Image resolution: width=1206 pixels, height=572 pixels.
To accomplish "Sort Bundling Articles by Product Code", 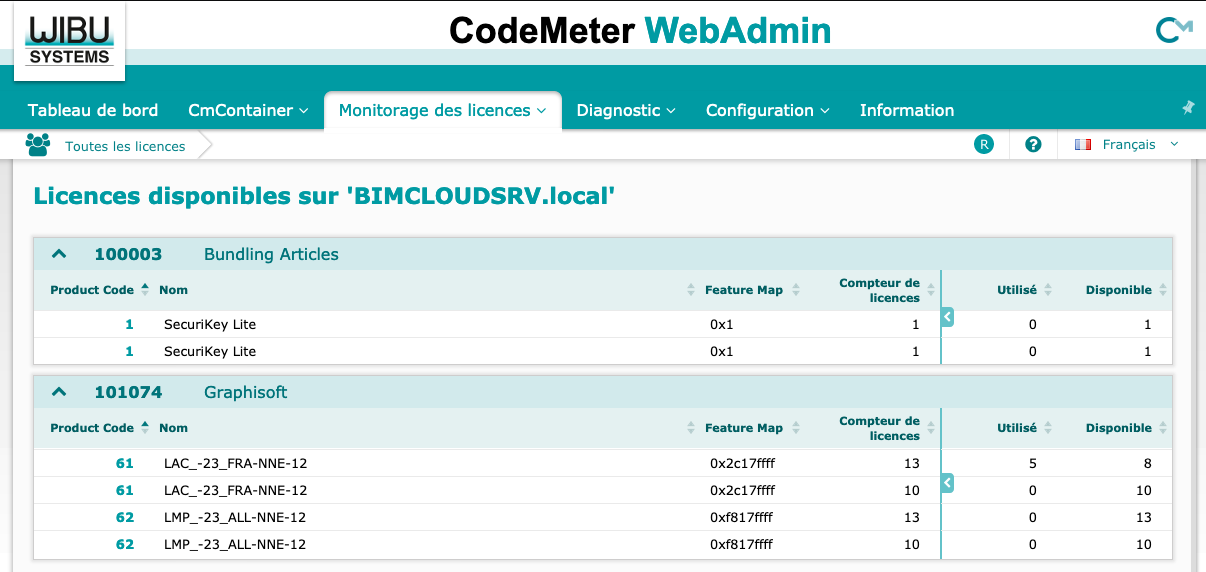I will (100, 290).
